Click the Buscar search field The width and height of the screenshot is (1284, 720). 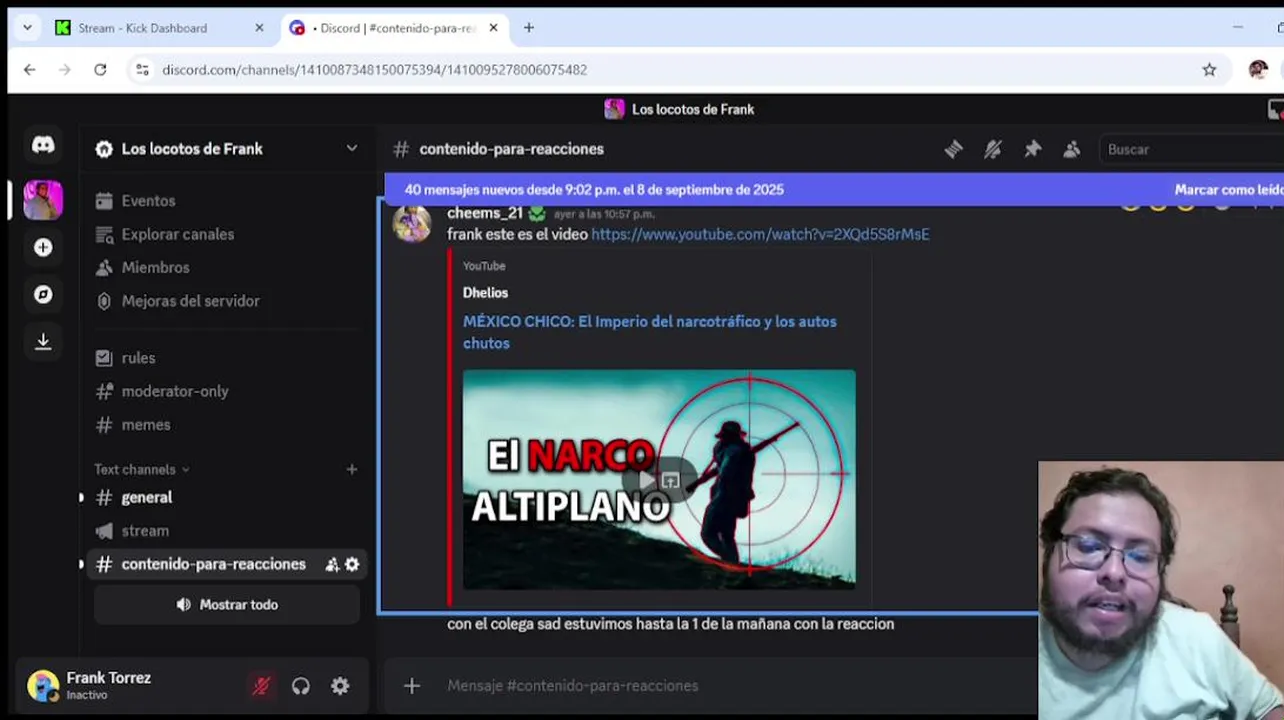coord(1191,149)
